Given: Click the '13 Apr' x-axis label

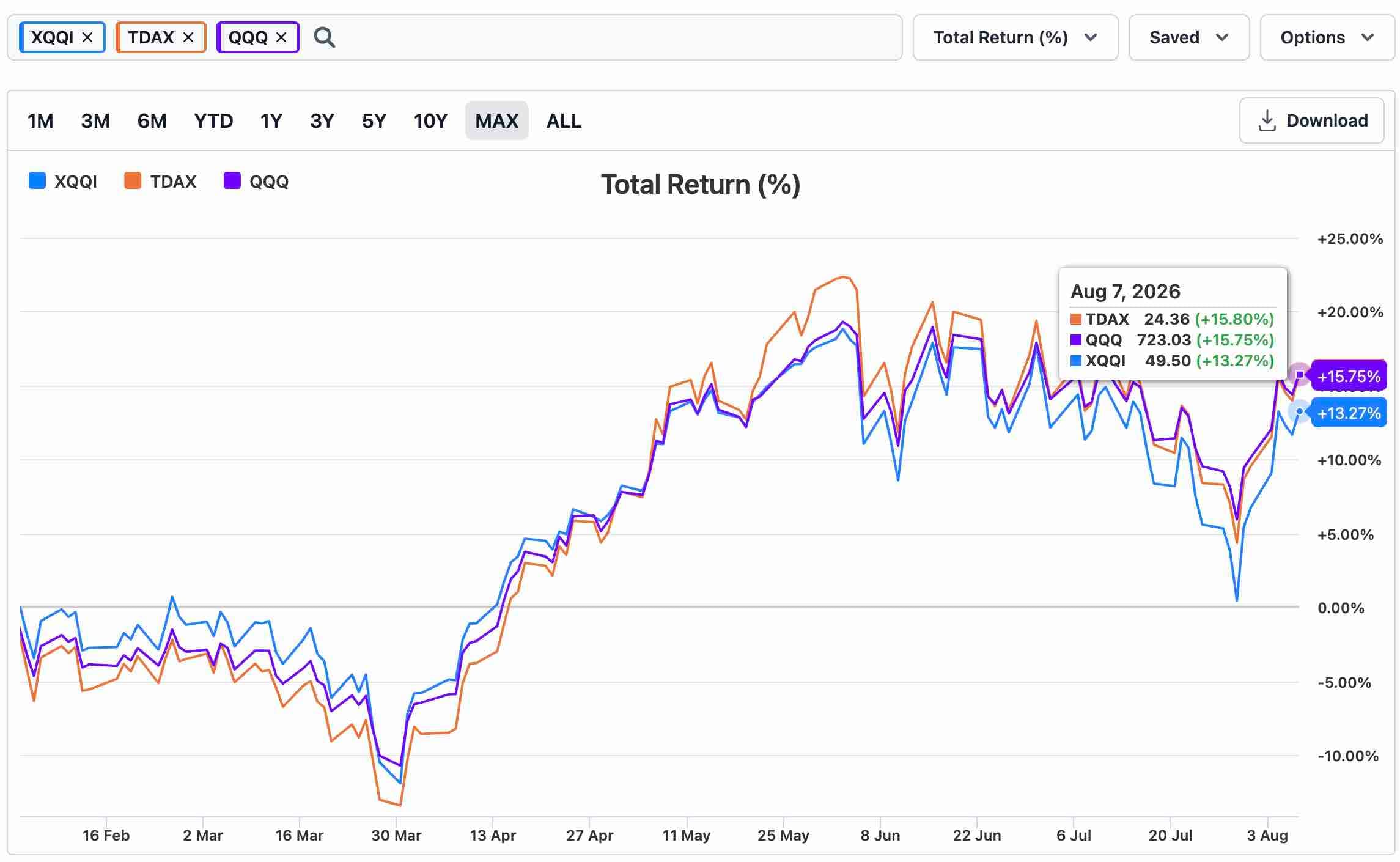Looking at the screenshot, I should point(493,835).
